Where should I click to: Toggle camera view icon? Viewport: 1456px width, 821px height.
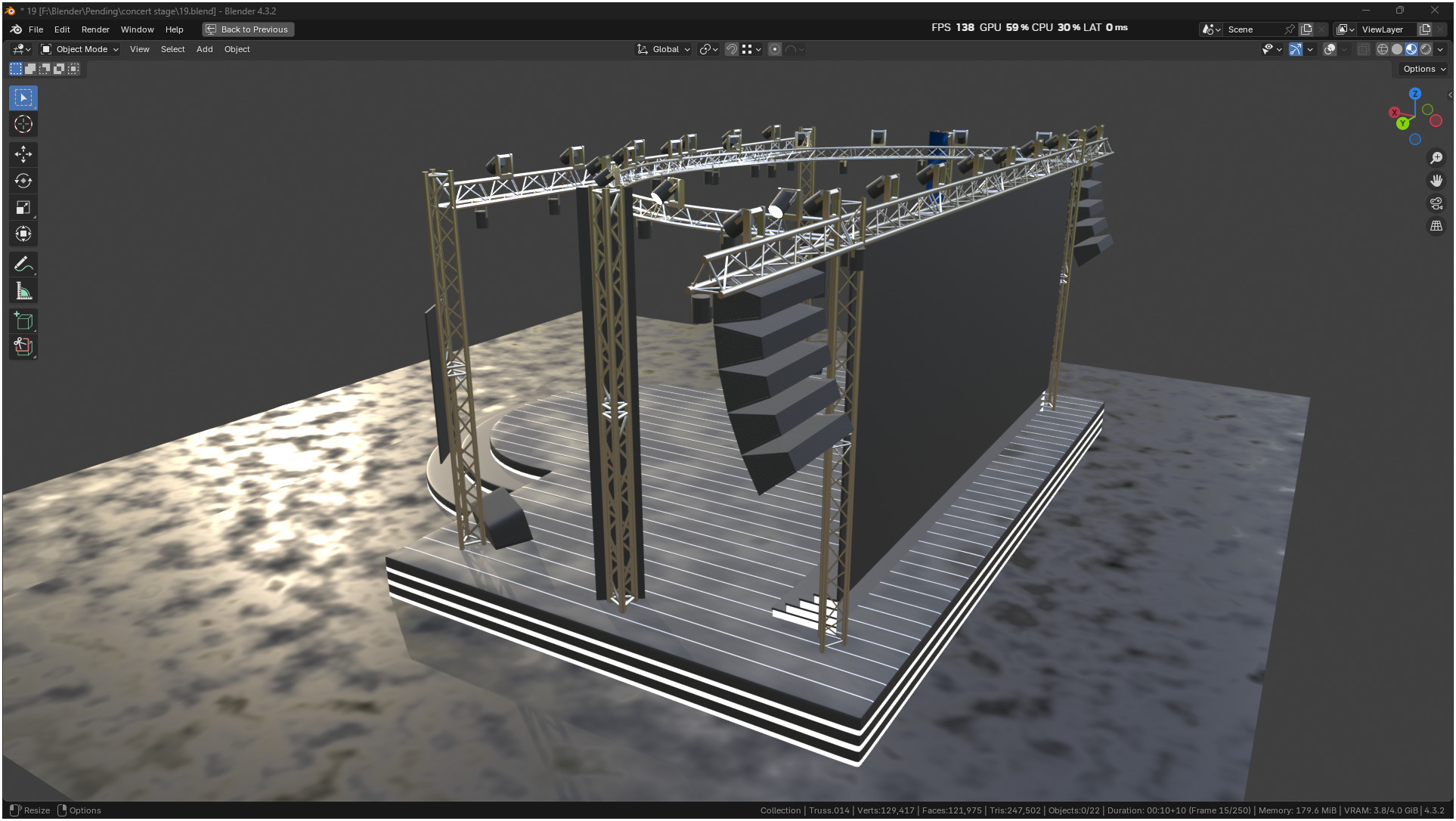pyautogui.click(x=1436, y=203)
